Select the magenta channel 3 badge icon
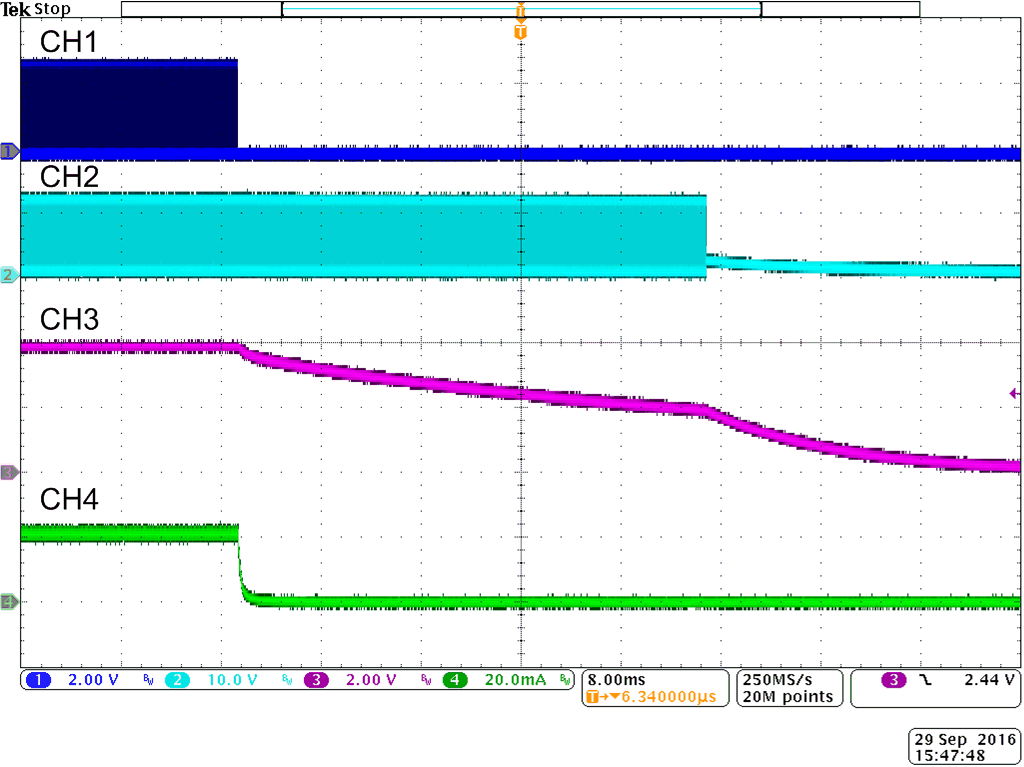This screenshot has width=1024, height=767. tap(316, 680)
